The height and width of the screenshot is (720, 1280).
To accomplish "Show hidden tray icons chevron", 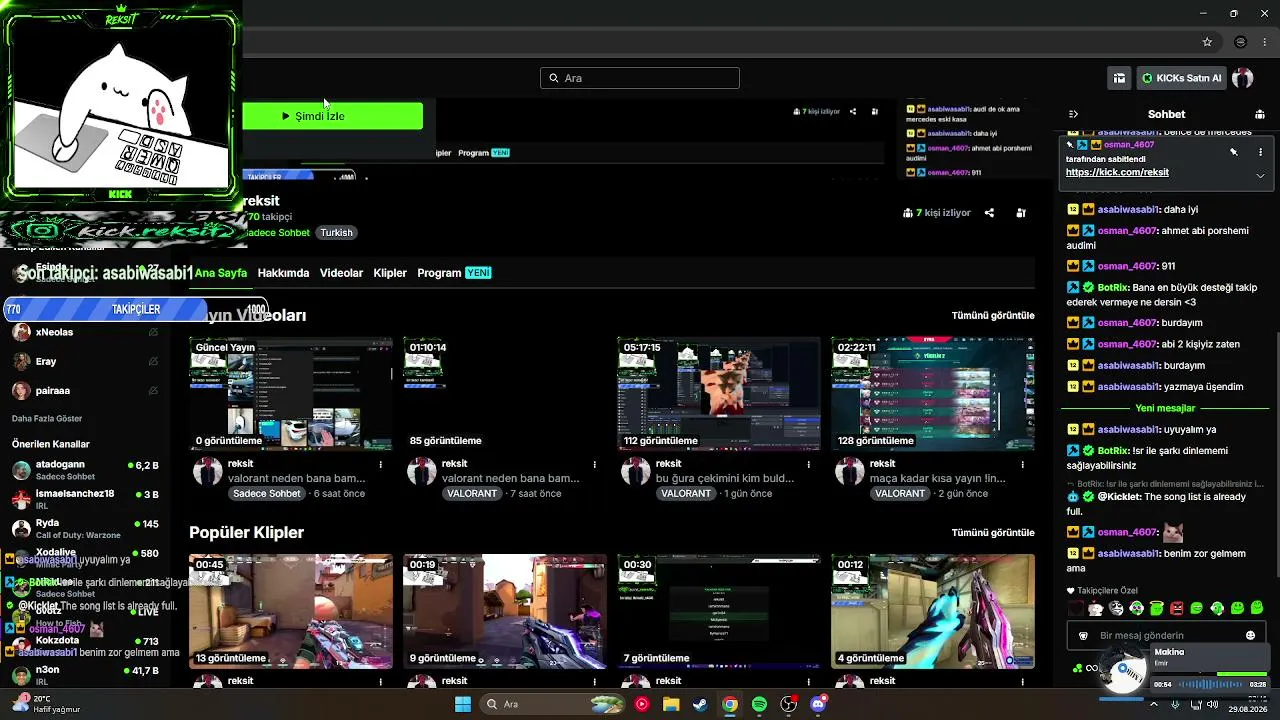I will (1154, 704).
